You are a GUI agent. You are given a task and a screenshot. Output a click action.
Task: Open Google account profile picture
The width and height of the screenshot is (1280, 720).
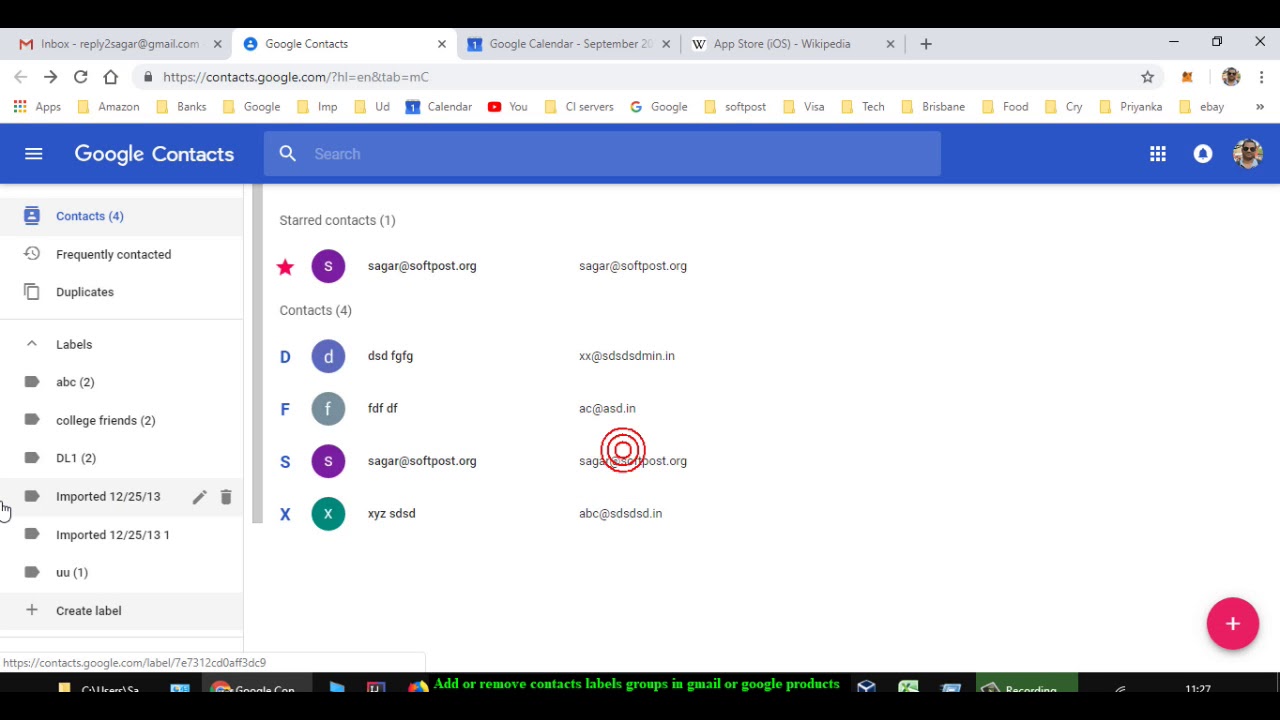pyautogui.click(x=1248, y=154)
